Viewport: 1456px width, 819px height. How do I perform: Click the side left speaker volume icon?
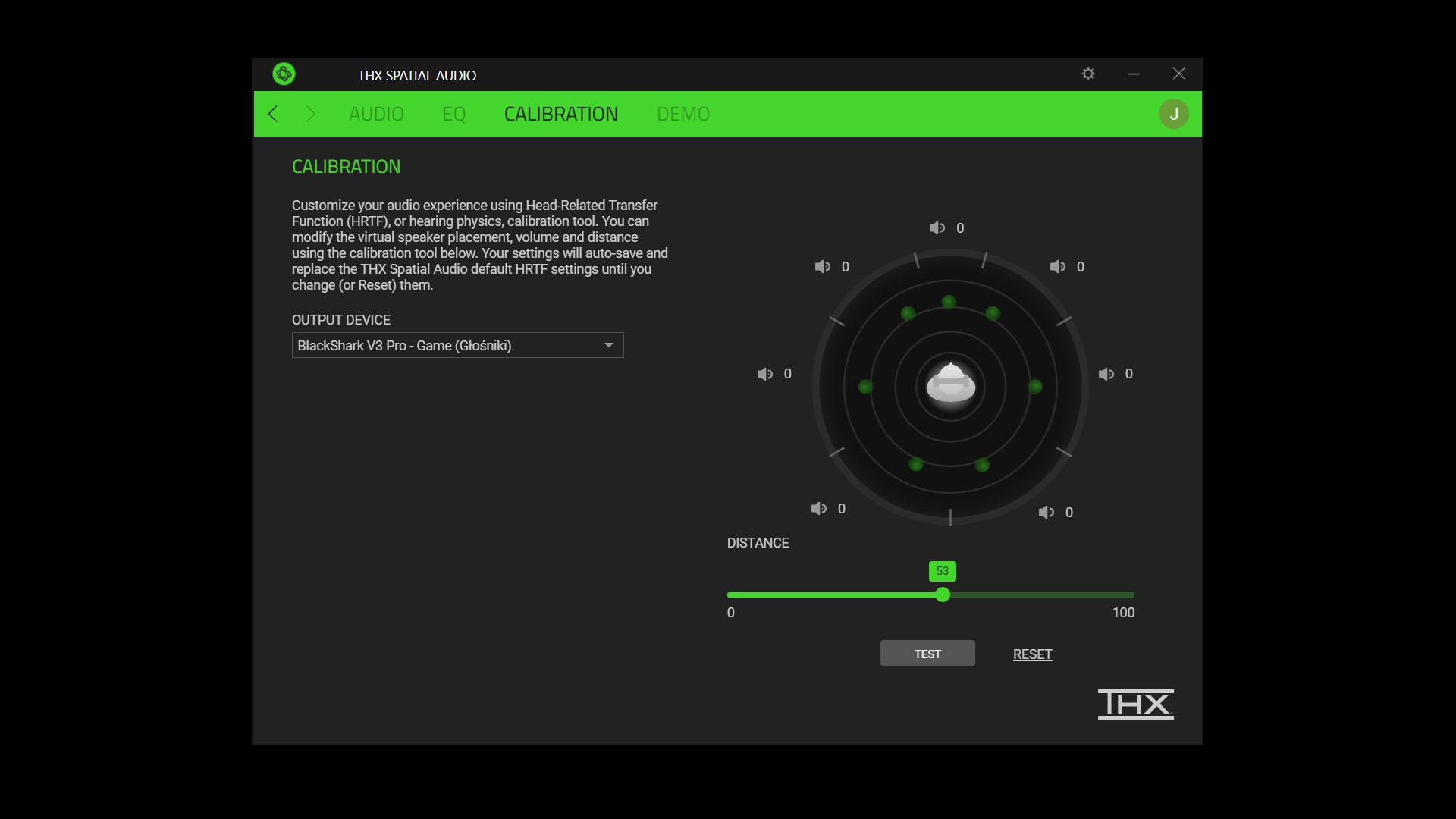click(x=765, y=374)
